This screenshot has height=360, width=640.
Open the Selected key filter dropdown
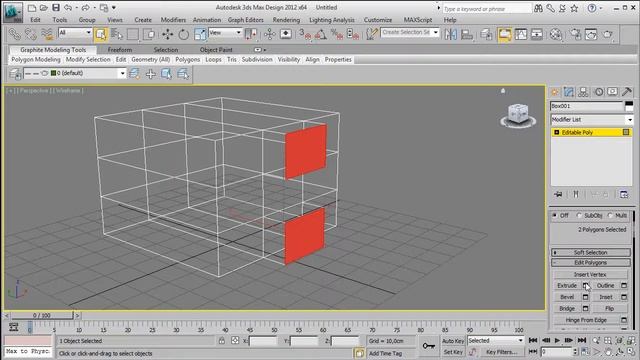(496, 340)
